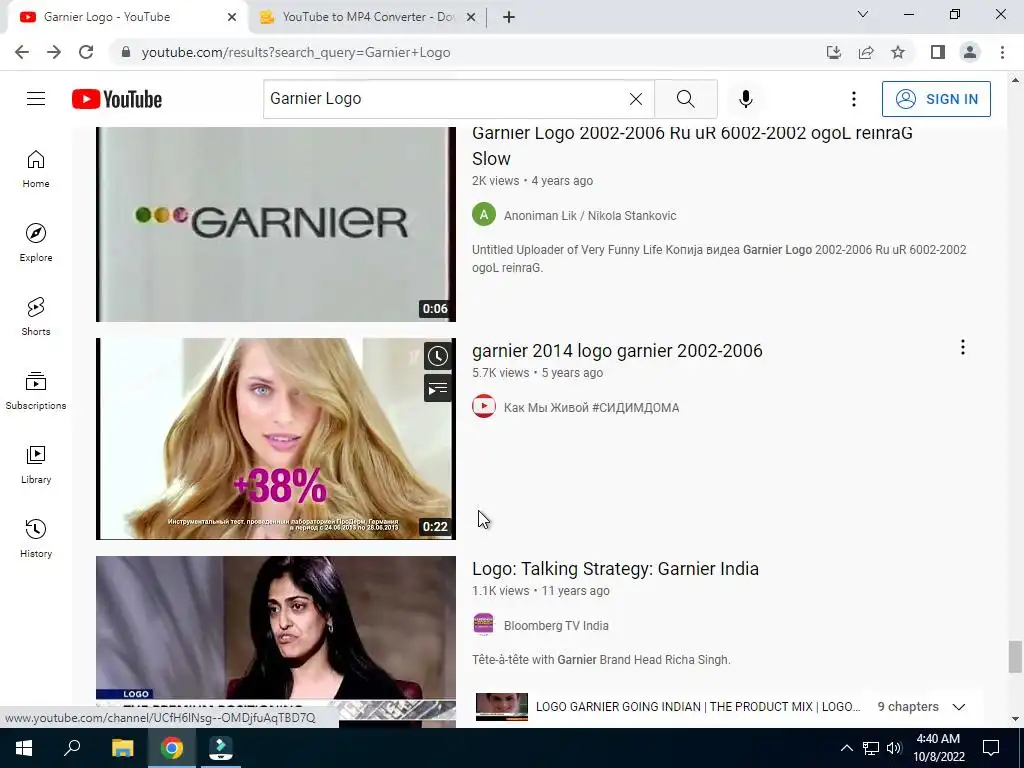Play the GARNIER logo video thumbnail
The image size is (1024, 768).
(x=276, y=224)
